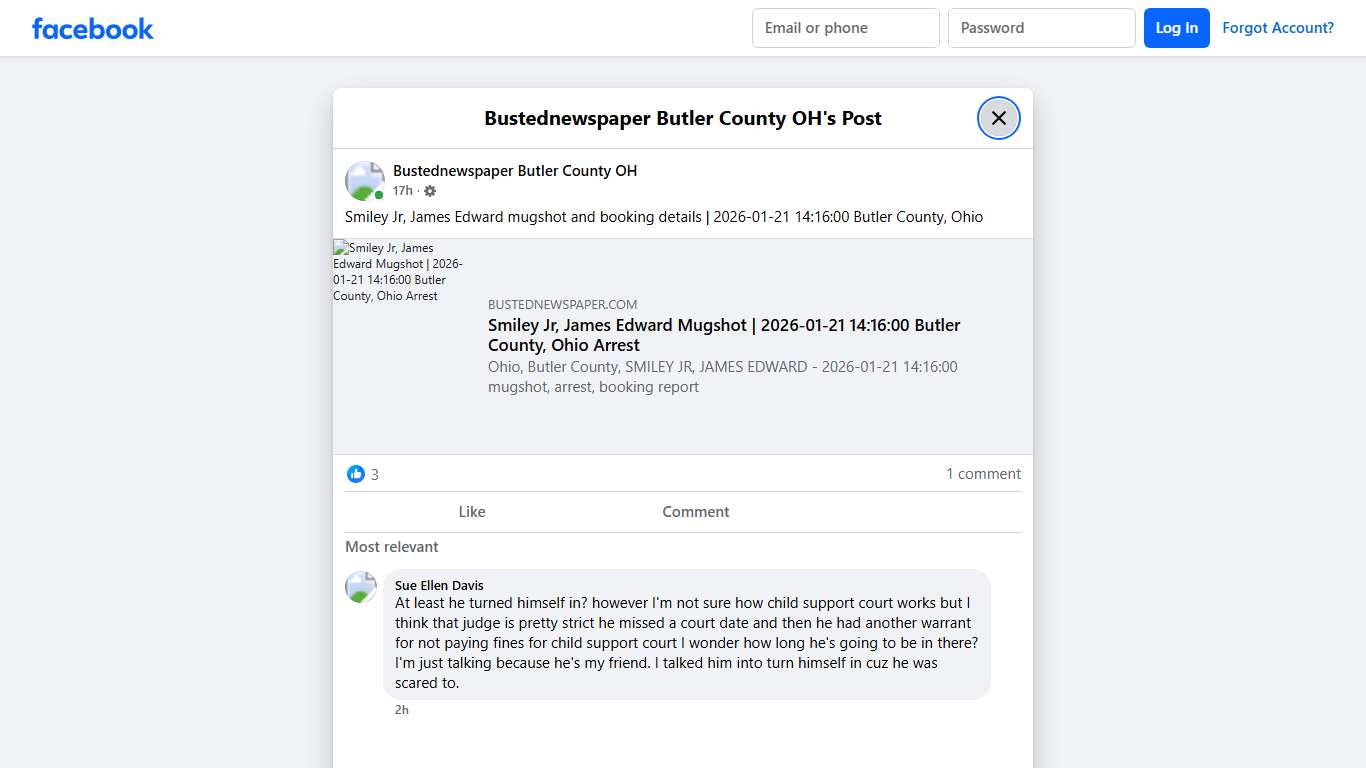This screenshot has width=1366, height=768.
Task: Expand the 1 comment link
Action: click(x=983, y=473)
